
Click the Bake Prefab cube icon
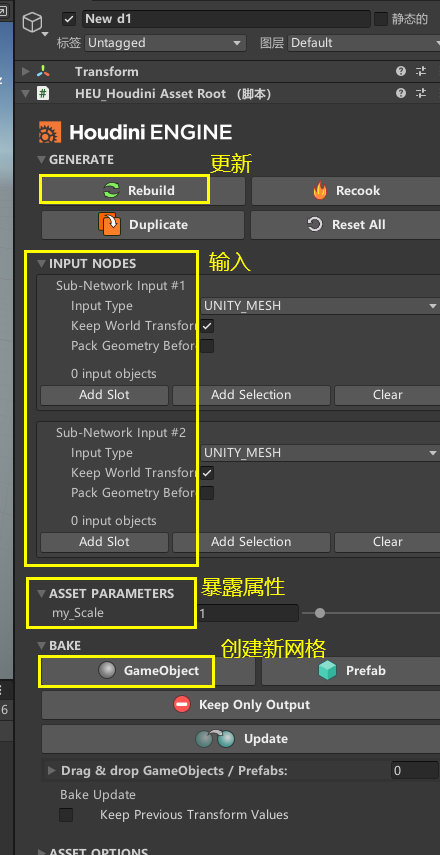[x=327, y=671]
